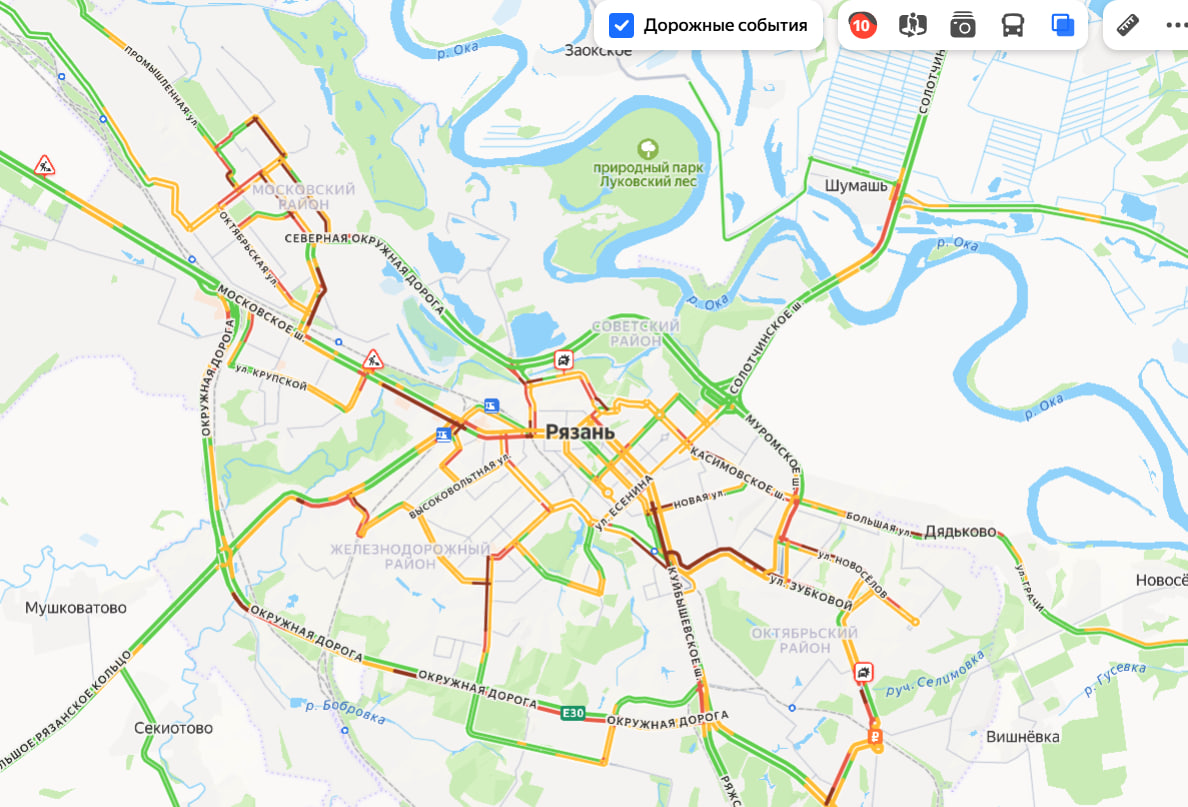Click the Рязань city label
The height and width of the screenshot is (807, 1188).
(x=580, y=432)
